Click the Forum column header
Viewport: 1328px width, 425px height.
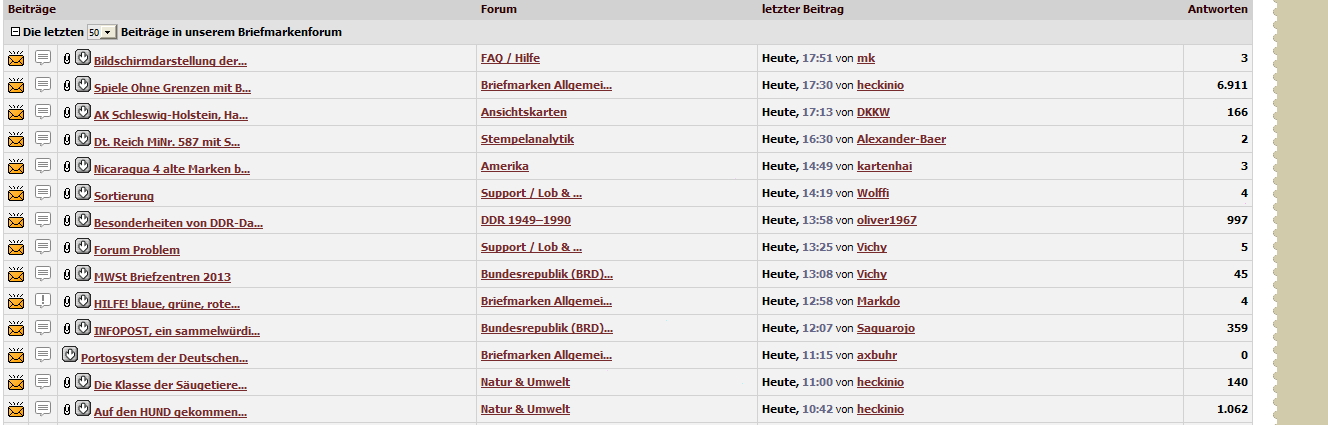click(499, 9)
